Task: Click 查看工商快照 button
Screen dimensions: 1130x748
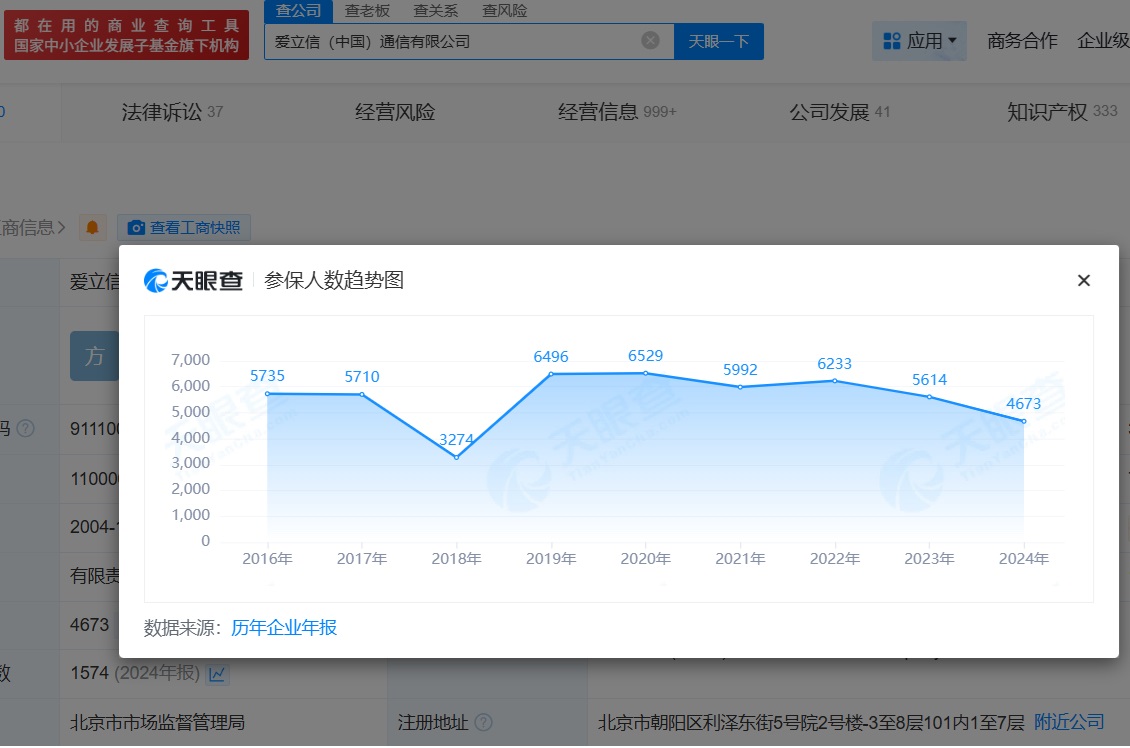Action: pos(184,228)
